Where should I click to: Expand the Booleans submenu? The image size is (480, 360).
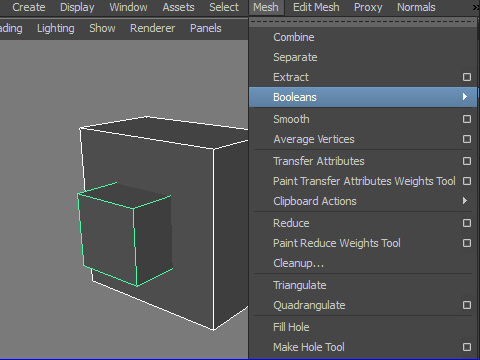pos(363,97)
